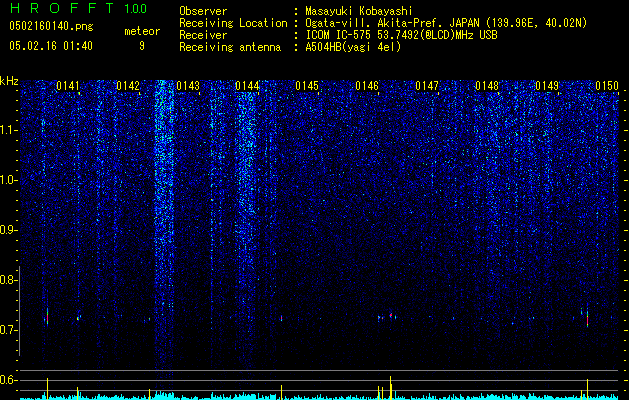The height and width of the screenshot is (400, 629).
Task: Click the 0.8 kHz axis label
Action: click(x=9, y=280)
